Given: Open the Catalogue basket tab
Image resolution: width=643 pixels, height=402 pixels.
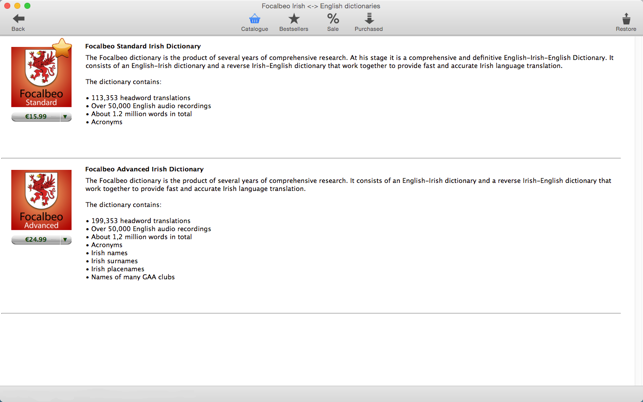Looking at the screenshot, I should [x=254, y=22].
